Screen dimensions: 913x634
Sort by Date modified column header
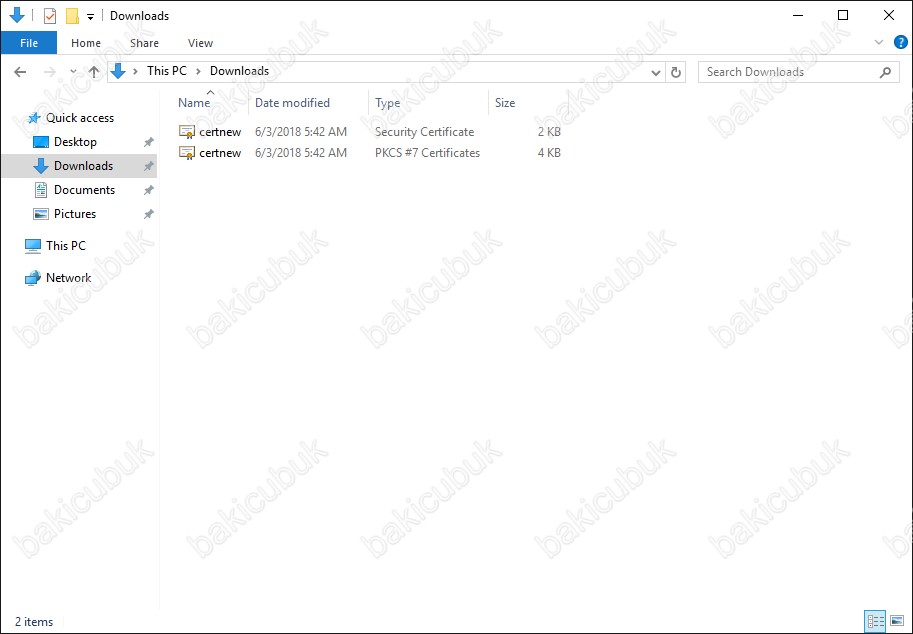pos(292,103)
